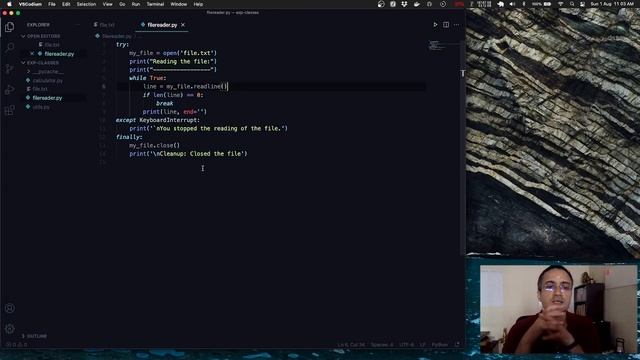Screen dimensions: 640x360
Task: Open the Extensions view
Action: 9,110
